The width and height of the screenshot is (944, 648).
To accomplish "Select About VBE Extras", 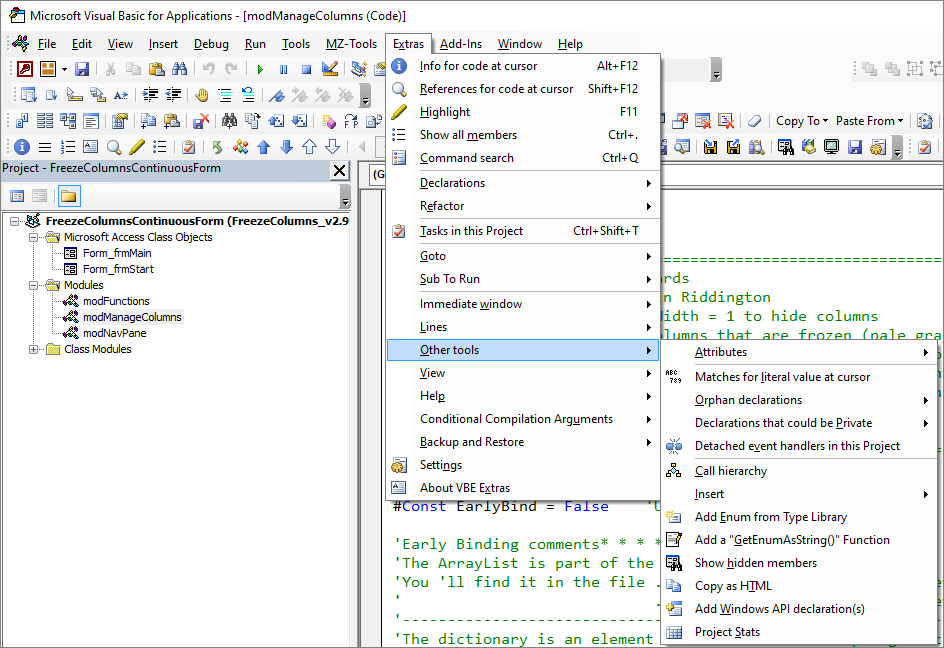I will tap(523, 488).
